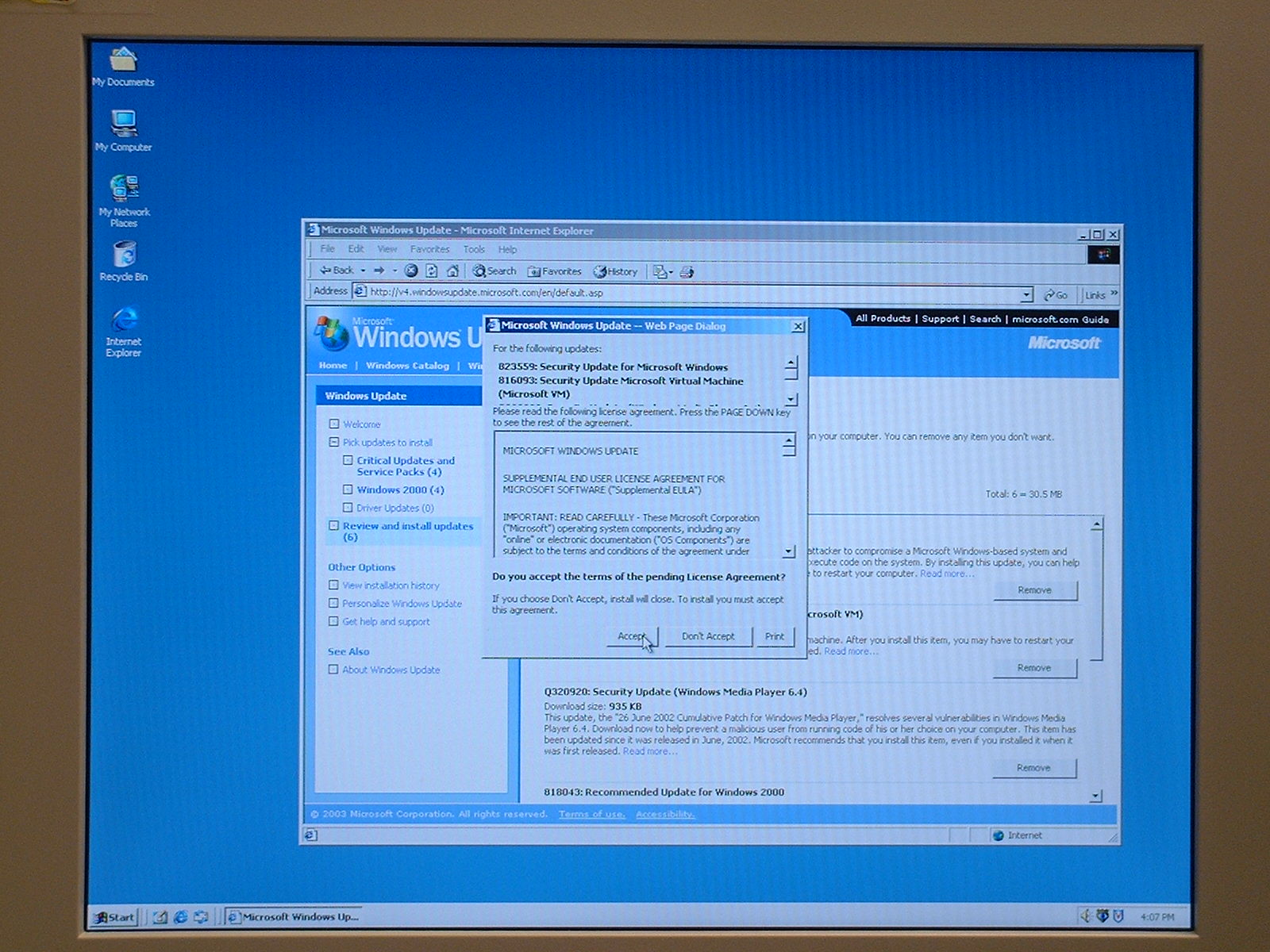Click the Don't Accept button

pos(708,636)
